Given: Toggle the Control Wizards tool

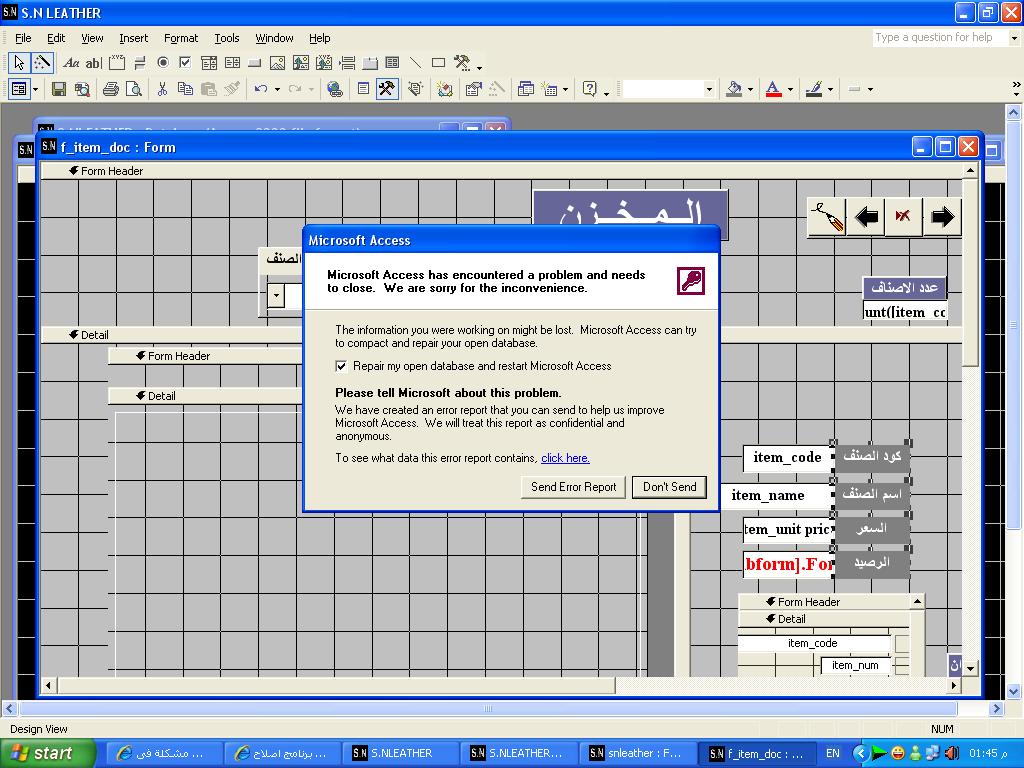Looking at the screenshot, I should pos(42,63).
